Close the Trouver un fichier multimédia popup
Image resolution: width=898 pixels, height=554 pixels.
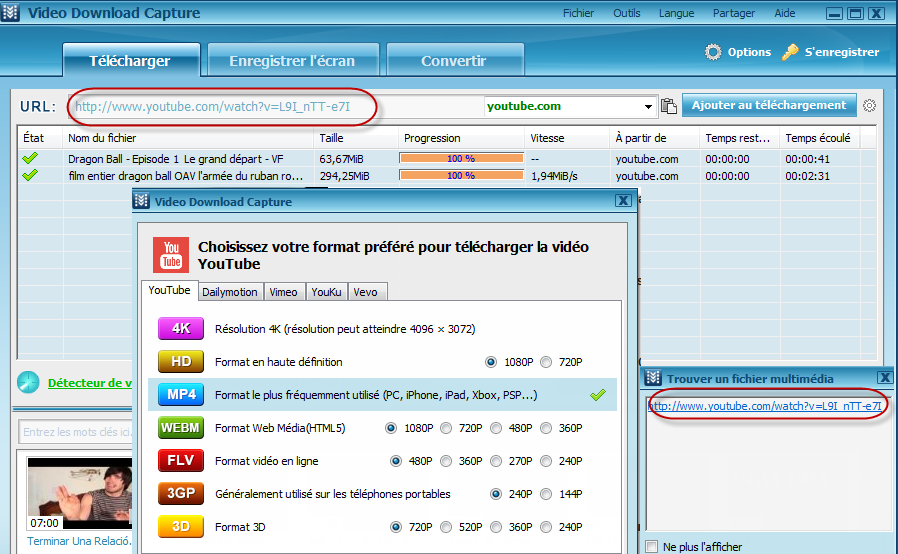tap(885, 378)
